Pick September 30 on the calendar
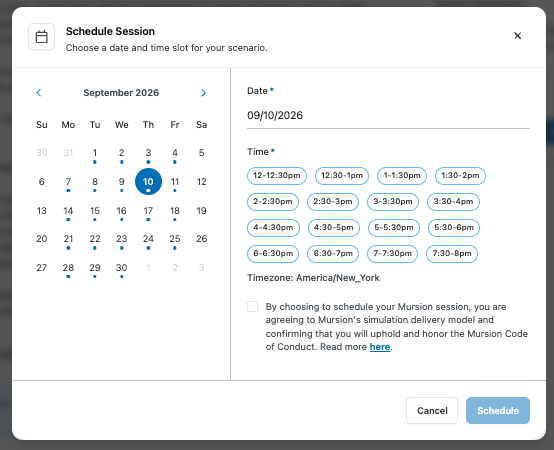The width and height of the screenshot is (554, 450). (x=122, y=268)
